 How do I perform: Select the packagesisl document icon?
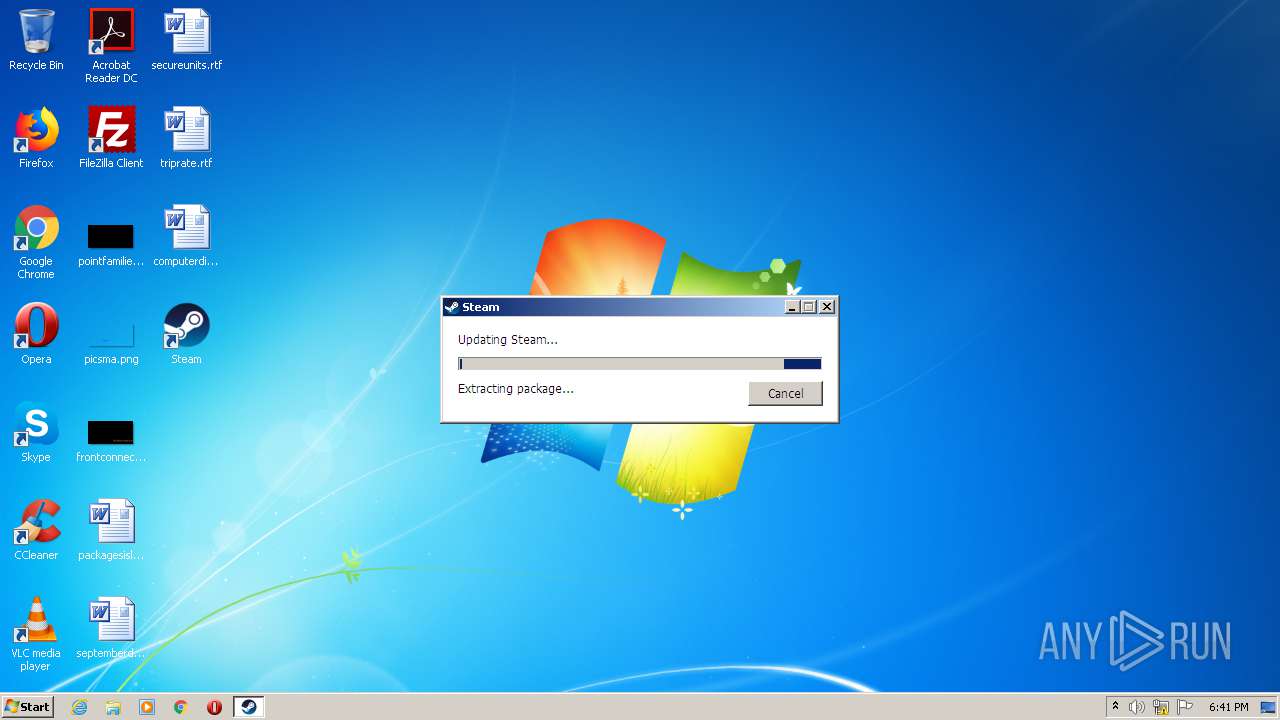click(x=111, y=530)
